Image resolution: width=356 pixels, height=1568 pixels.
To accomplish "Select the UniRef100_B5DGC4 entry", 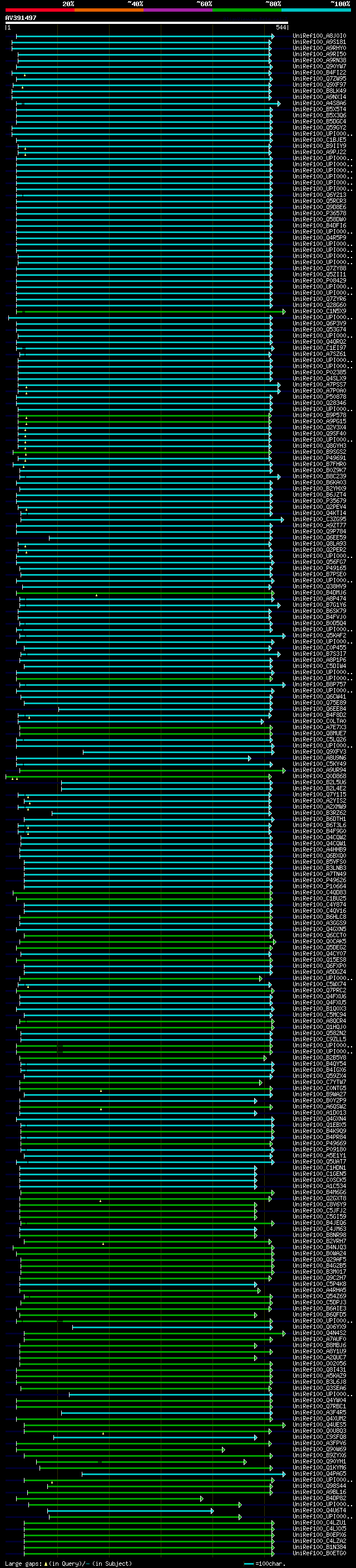I will click(x=319, y=122).
